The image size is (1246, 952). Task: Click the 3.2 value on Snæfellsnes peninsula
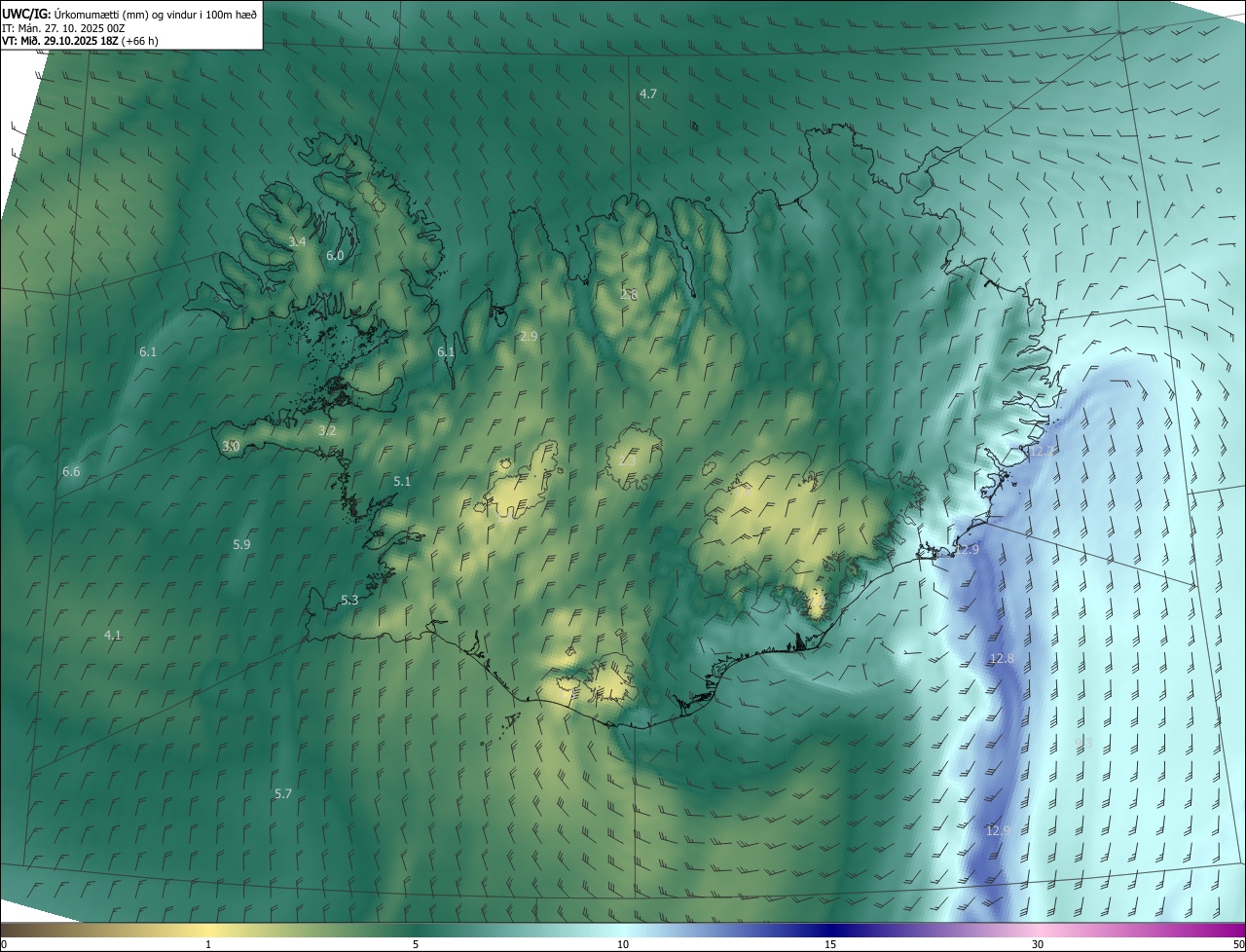click(327, 430)
